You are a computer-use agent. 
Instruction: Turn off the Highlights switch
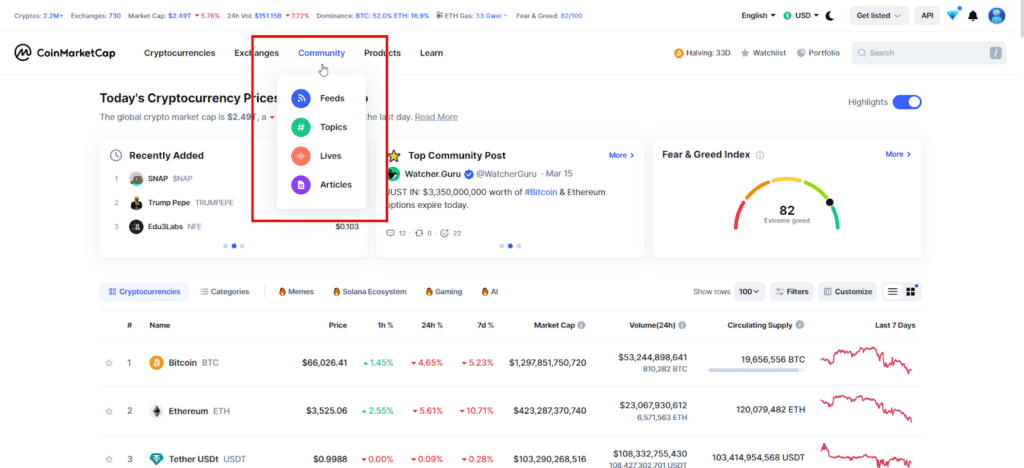click(x=906, y=102)
